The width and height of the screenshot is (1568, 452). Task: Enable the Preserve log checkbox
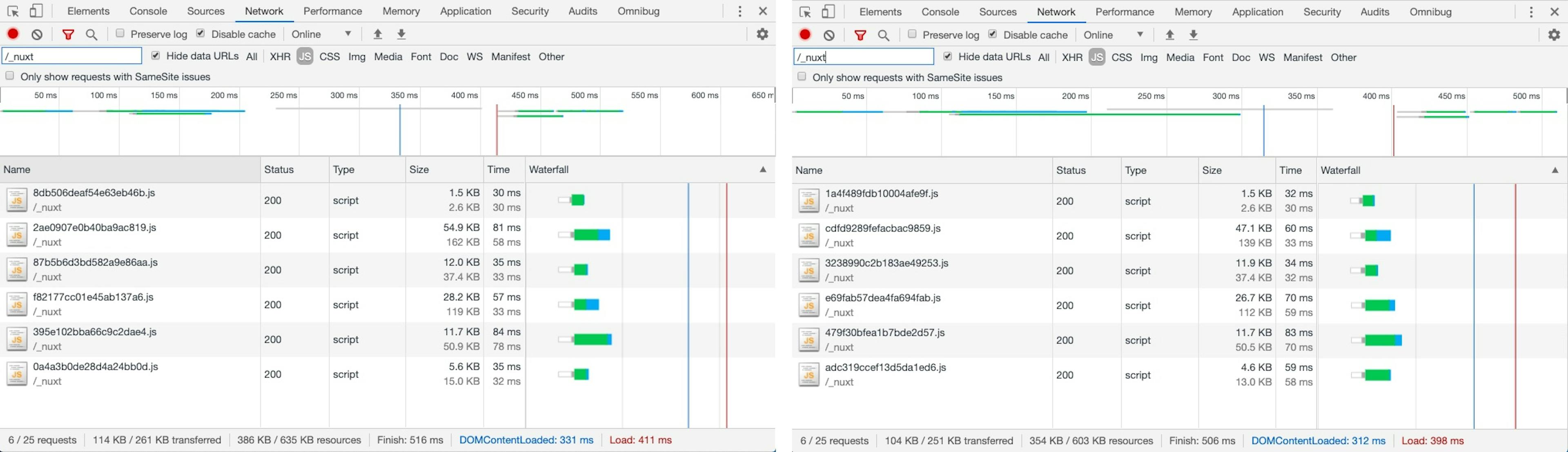coord(120,34)
